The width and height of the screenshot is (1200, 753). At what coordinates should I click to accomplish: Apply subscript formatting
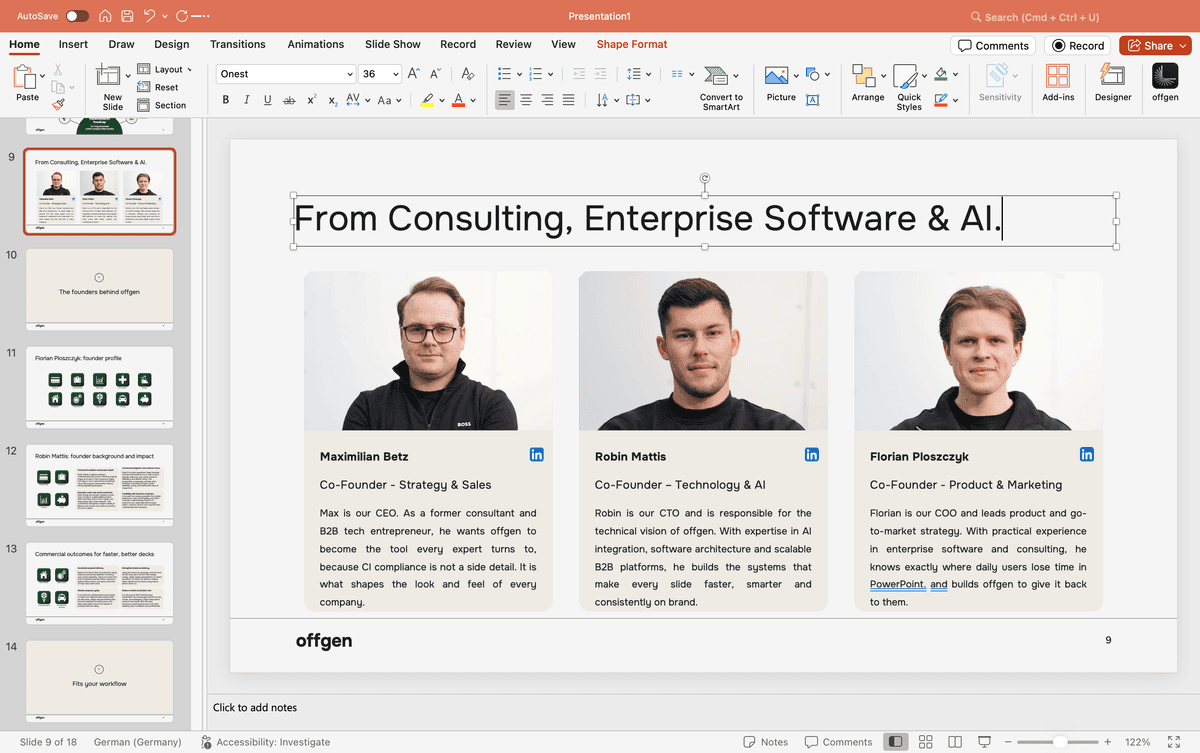tap(332, 100)
